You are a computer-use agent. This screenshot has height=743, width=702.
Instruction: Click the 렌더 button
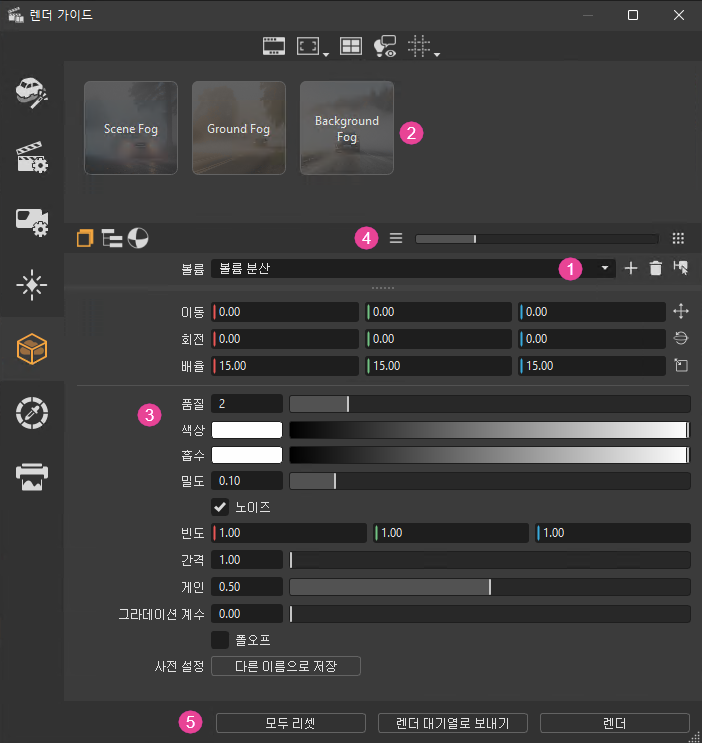(x=615, y=723)
